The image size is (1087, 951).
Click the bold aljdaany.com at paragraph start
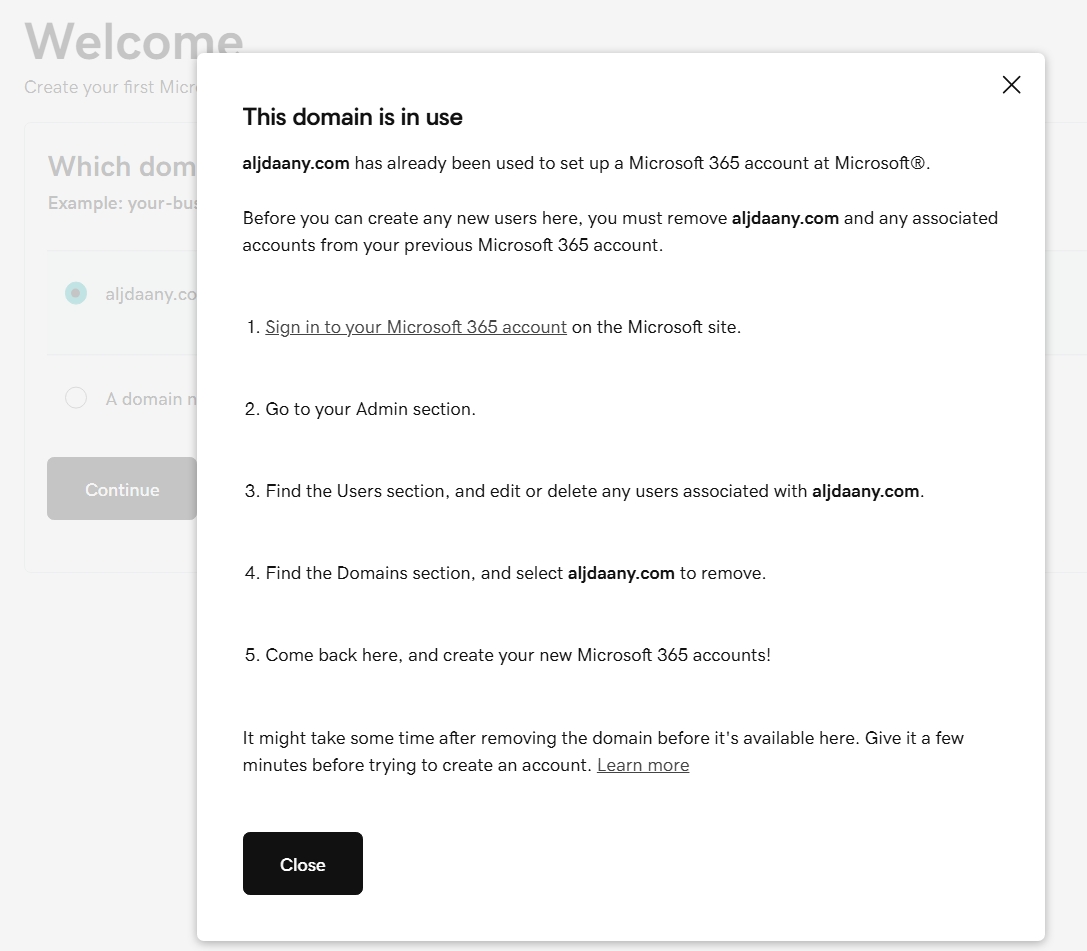pos(296,163)
